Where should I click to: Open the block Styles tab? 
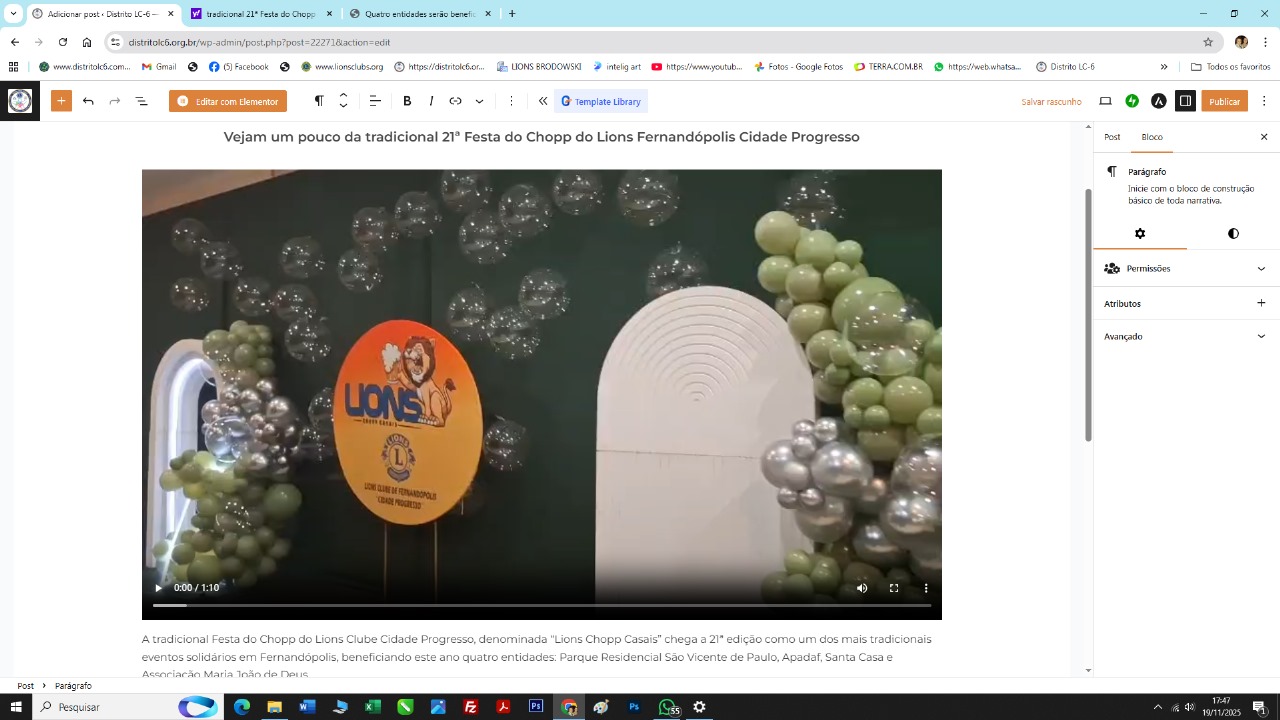1233,233
